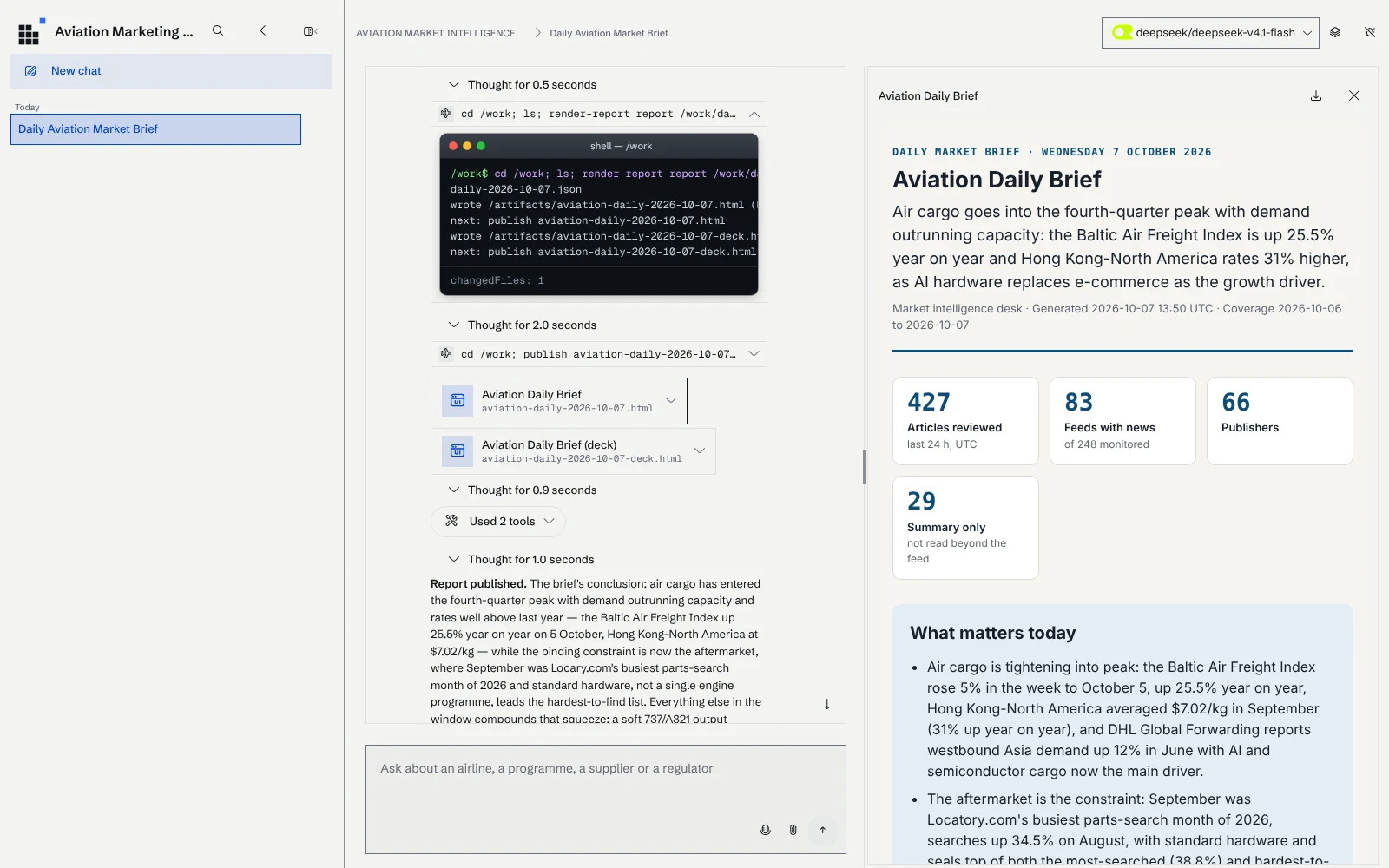The image size is (1389, 868).
Task: Click the What matters today heading
Action: [x=992, y=633]
